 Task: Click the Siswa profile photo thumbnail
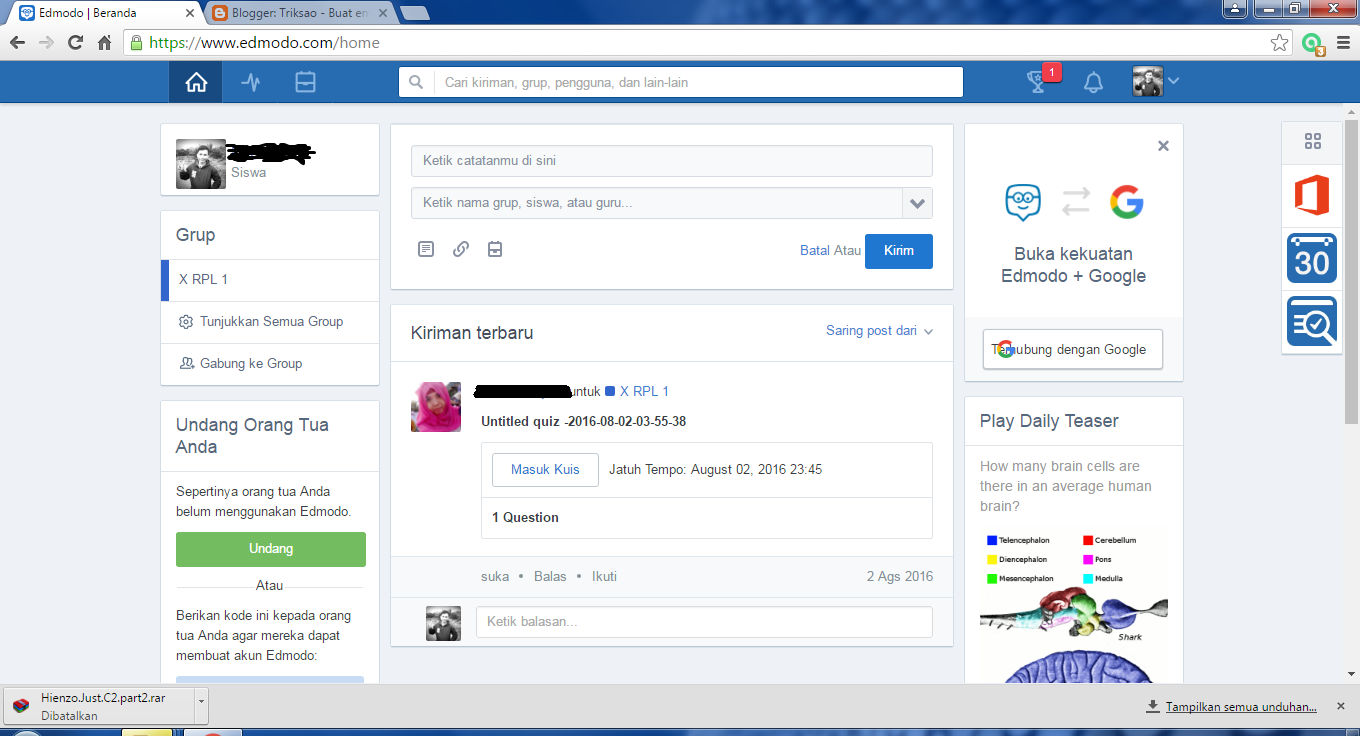[x=201, y=164]
